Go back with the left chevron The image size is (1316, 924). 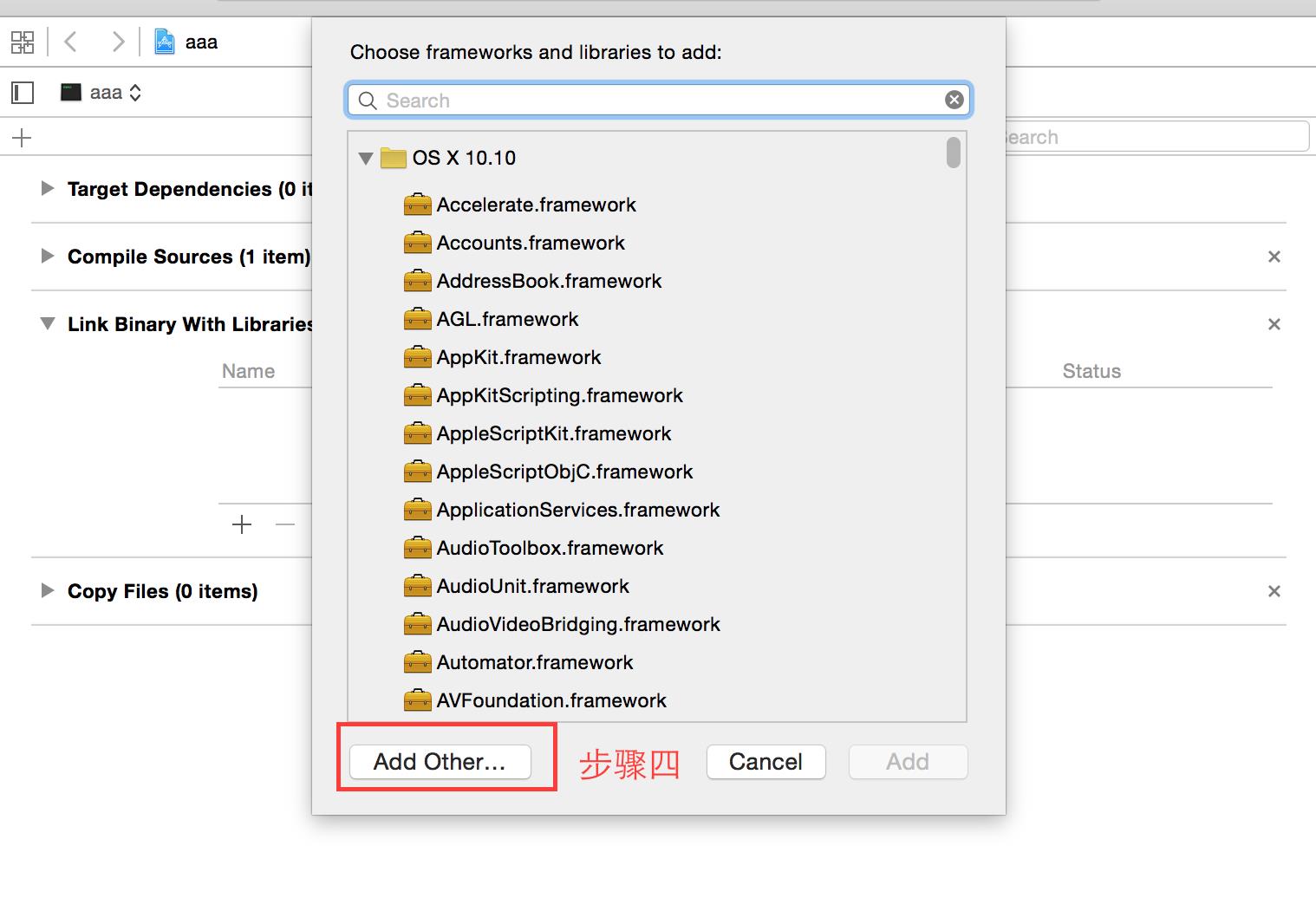coord(71,42)
